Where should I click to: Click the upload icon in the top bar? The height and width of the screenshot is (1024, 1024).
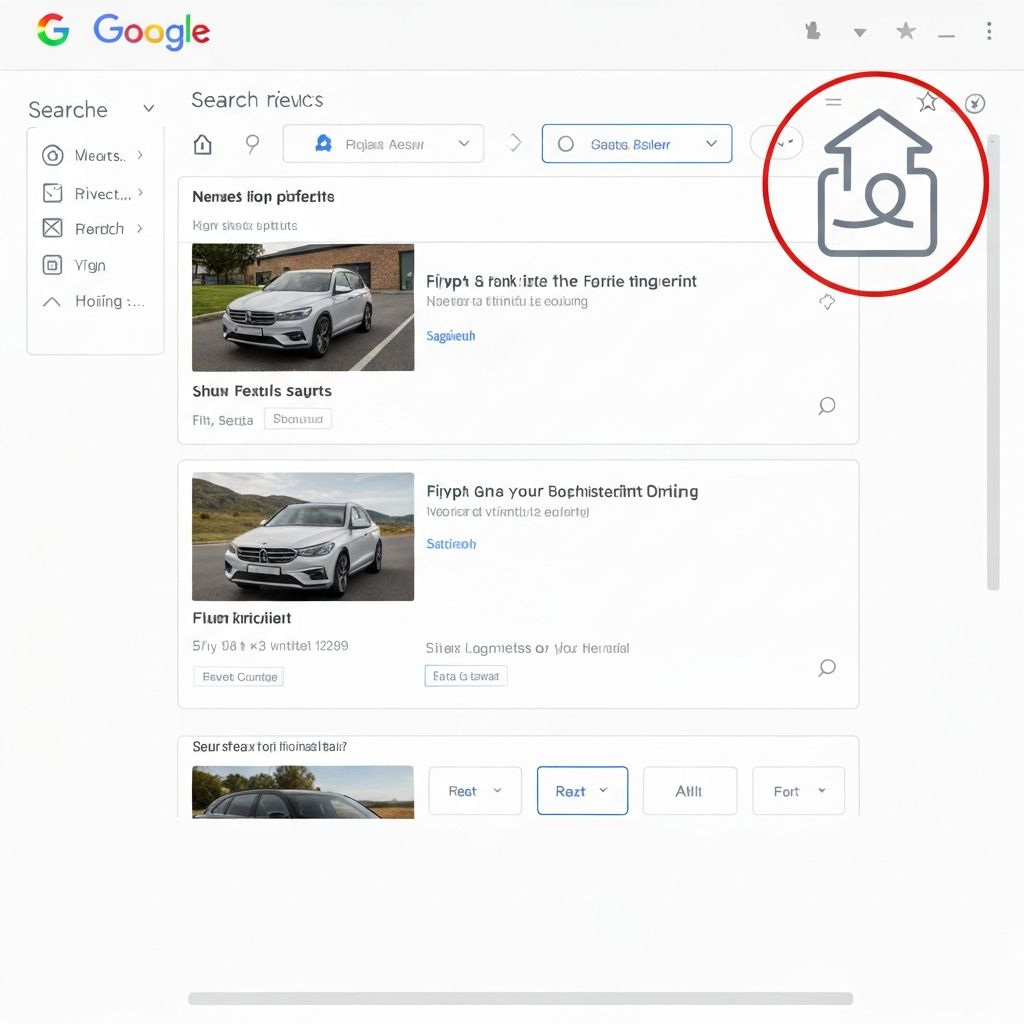(812, 29)
